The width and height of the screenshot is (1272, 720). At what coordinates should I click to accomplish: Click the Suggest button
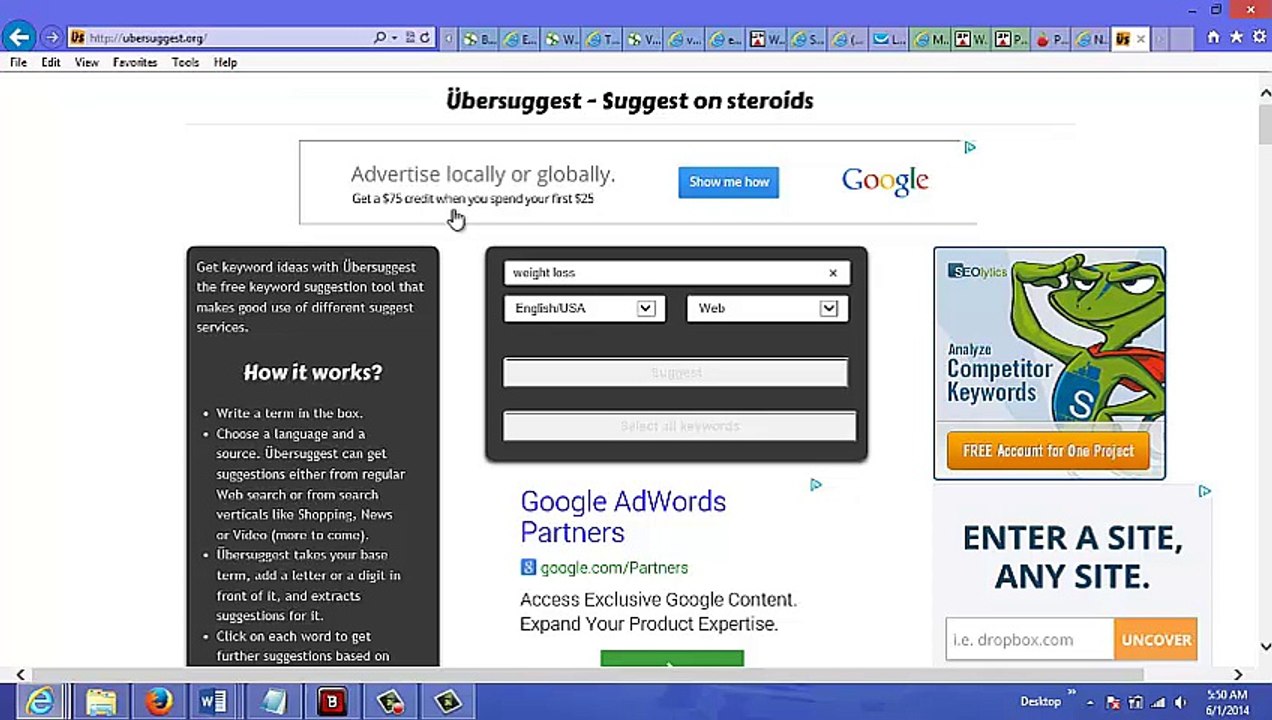[676, 373]
